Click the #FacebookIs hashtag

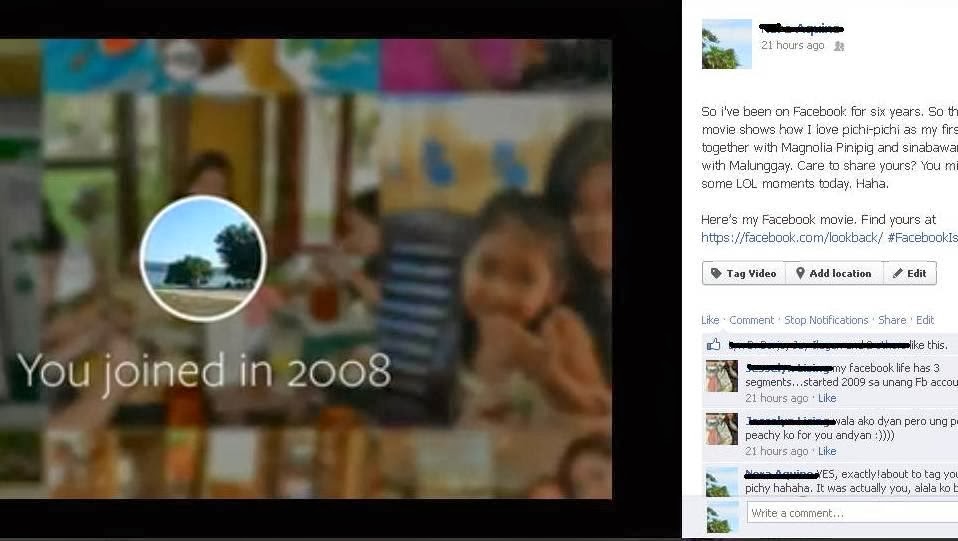(922, 238)
